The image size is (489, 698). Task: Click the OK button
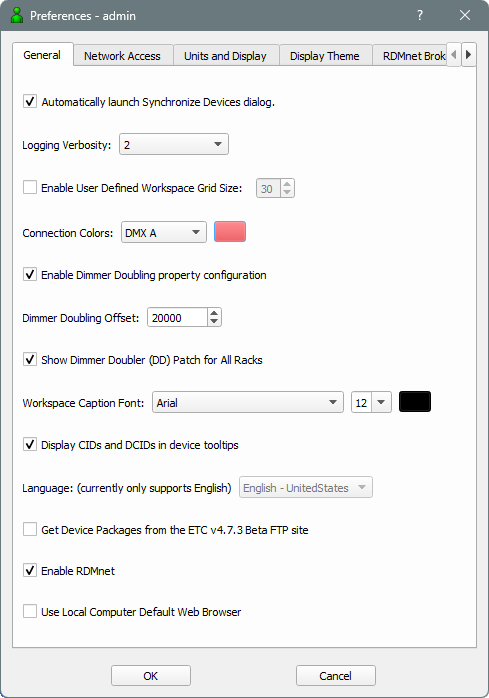tap(151, 675)
